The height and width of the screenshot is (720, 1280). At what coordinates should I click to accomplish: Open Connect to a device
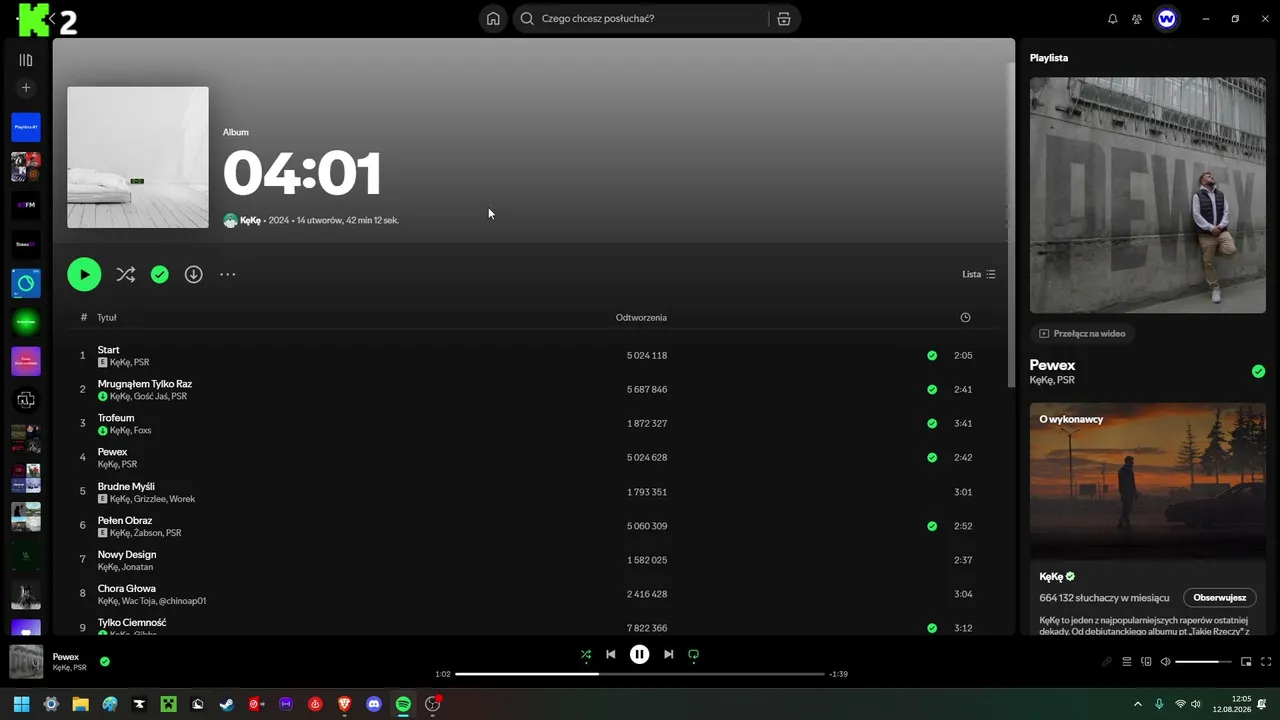(1147, 662)
